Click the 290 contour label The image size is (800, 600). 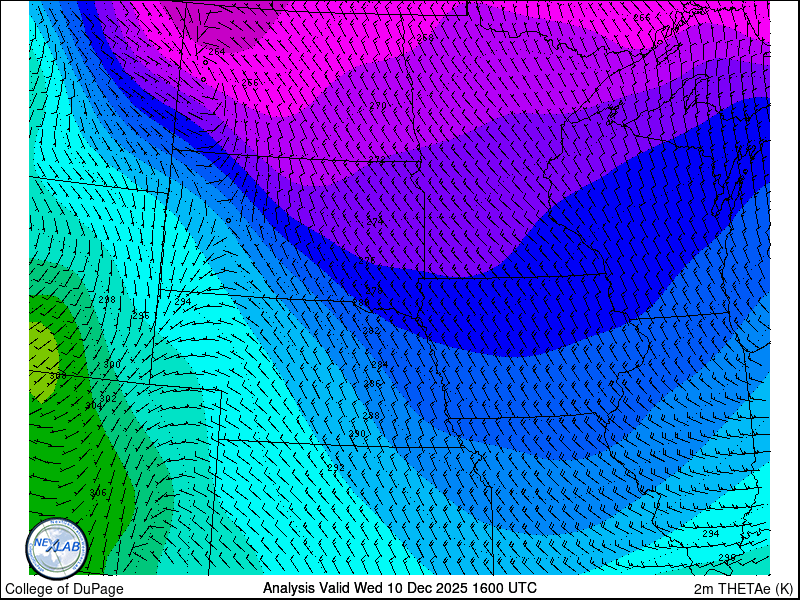point(357,433)
